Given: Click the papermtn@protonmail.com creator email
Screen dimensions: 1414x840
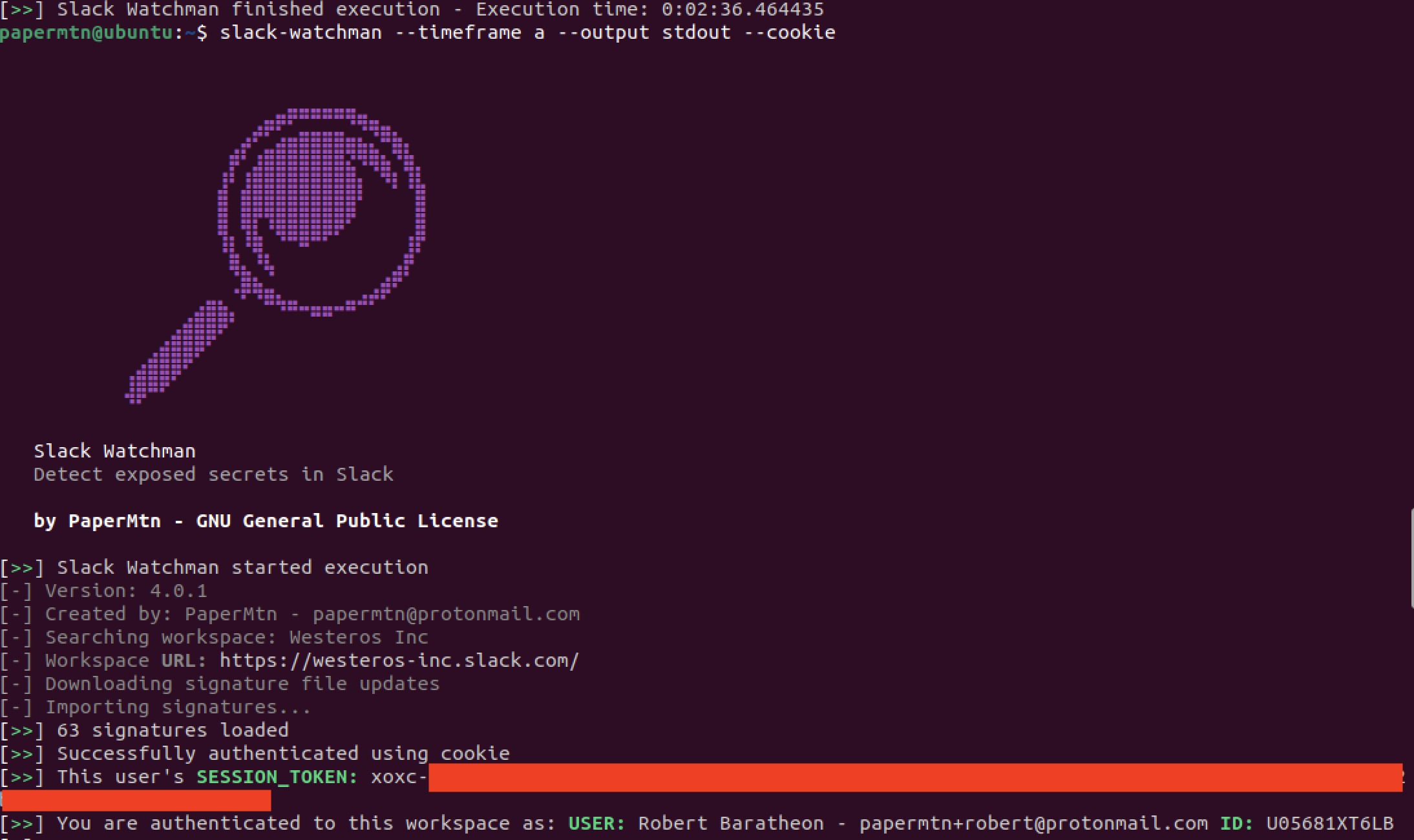Looking at the screenshot, I should click(x=446, y=614).
